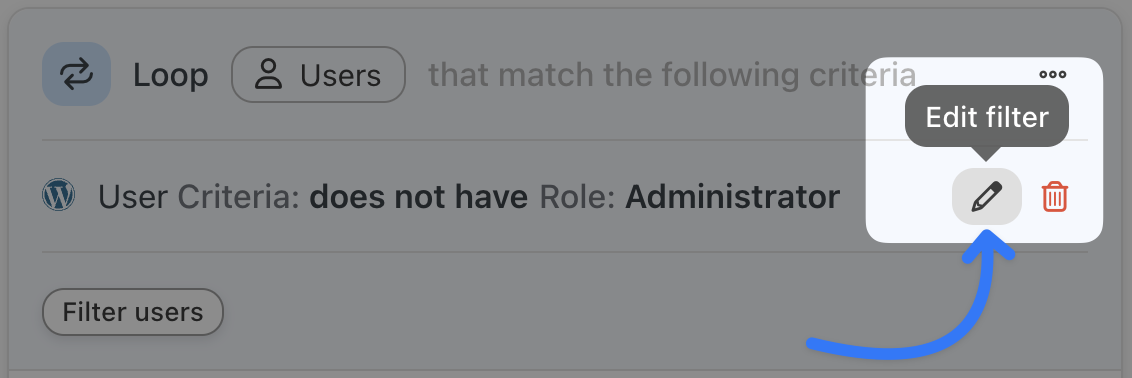Screen dimensions: 1132x378
Task: Click the Loop heading label
Action: coord(170,75)
